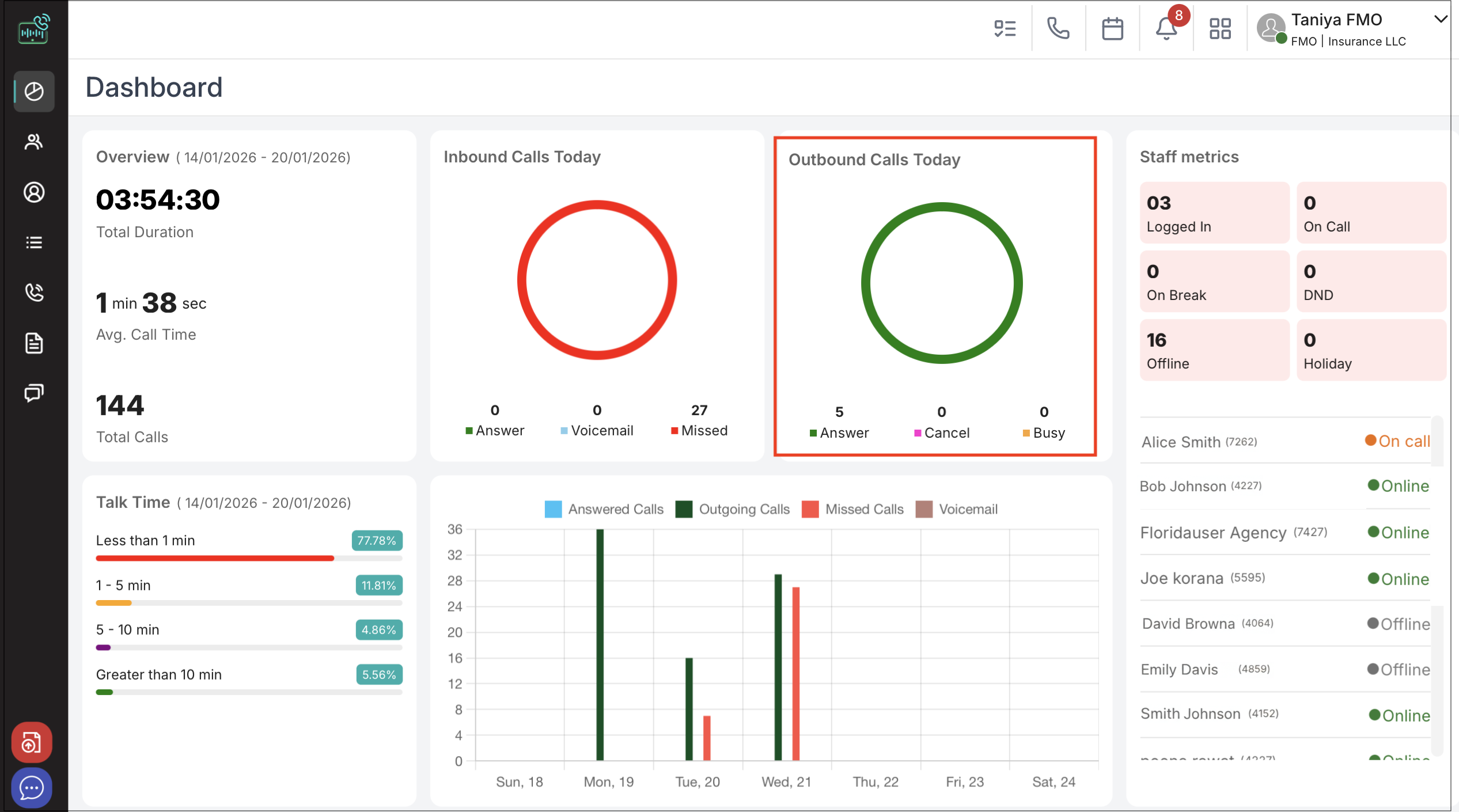Viewport: 1459px width, 812px height.
Task: Click the Offline staff metric card
Action: pos(1214,350)
